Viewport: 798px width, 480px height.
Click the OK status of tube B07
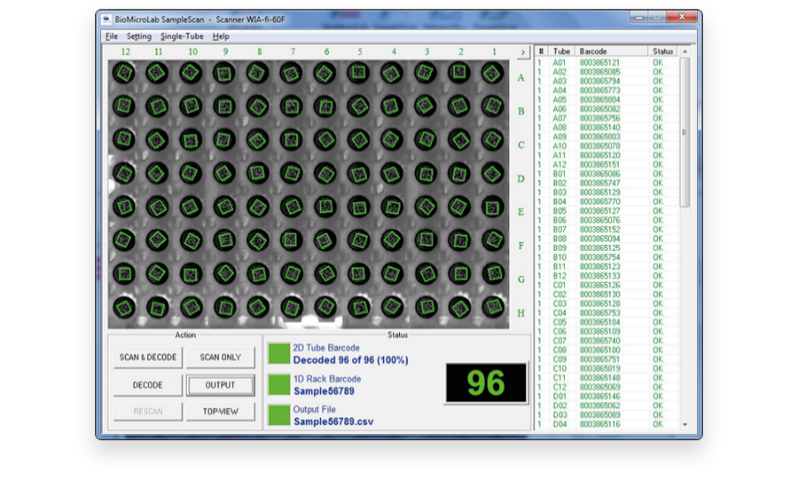pyautogui.click(x=658, y=230)
